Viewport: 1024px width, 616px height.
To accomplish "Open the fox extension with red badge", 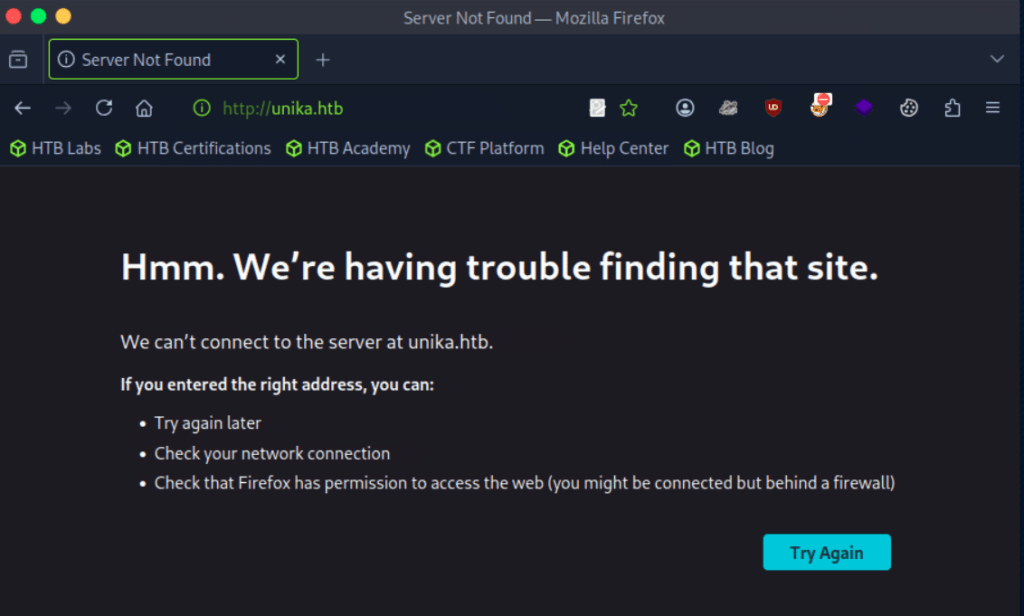I will coord(820,106).
